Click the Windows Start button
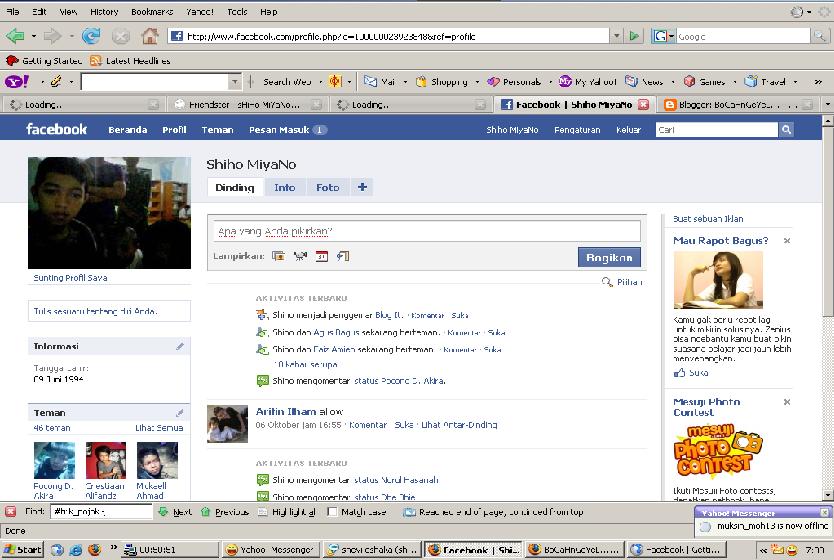The height and width of the screenshot is (560, 834). 22,549
